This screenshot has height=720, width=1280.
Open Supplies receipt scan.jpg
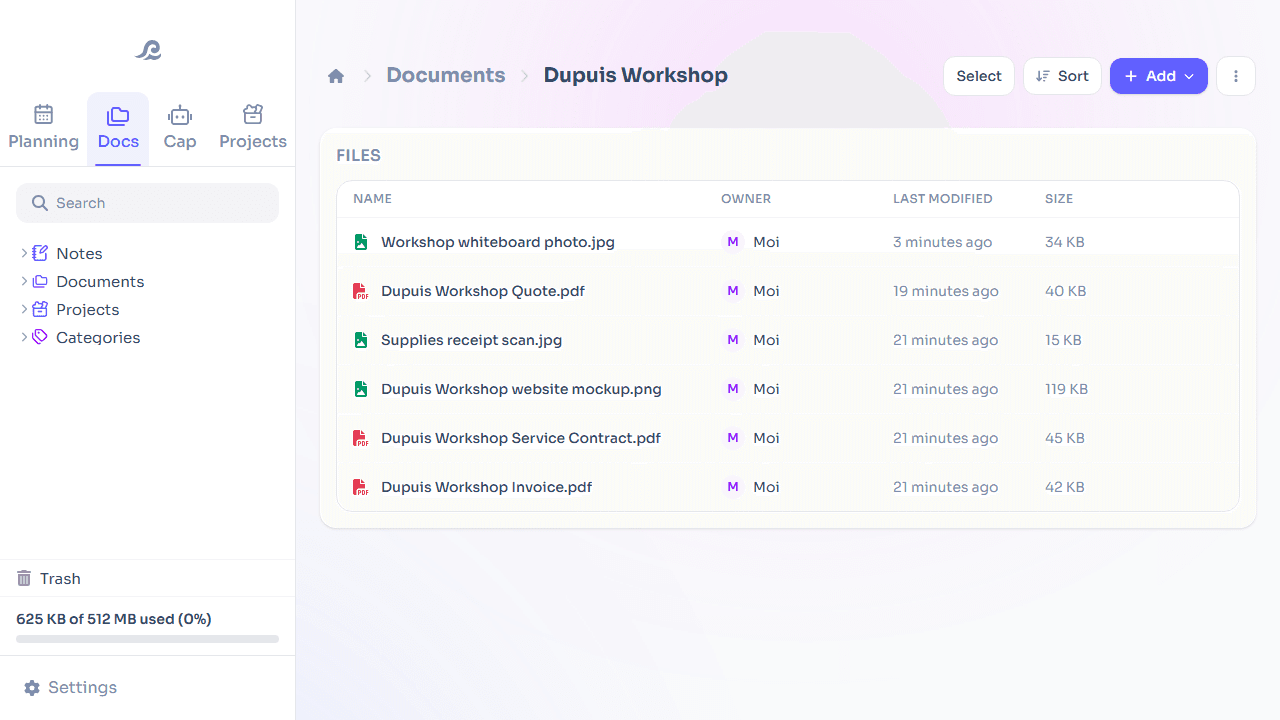pos(472,340)
